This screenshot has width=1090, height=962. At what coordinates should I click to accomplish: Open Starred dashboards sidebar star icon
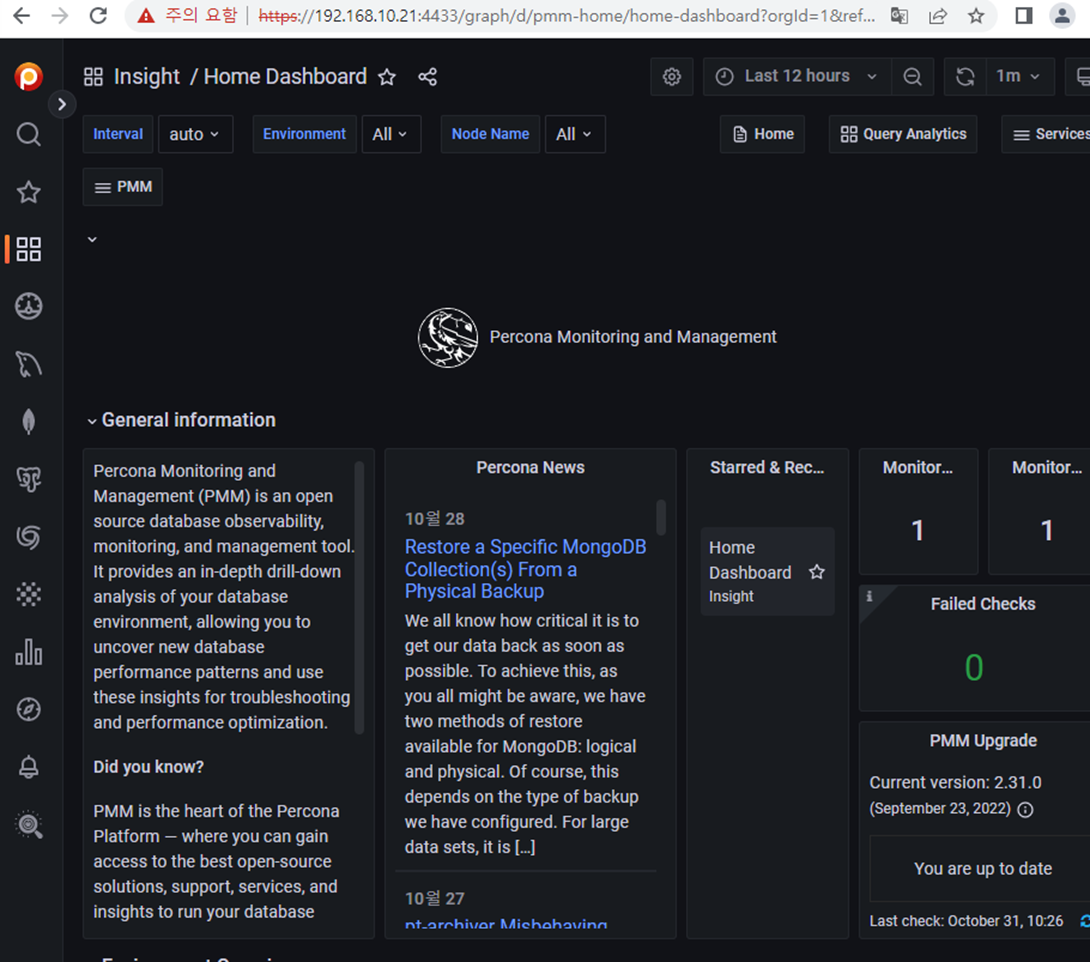[29, 192]
